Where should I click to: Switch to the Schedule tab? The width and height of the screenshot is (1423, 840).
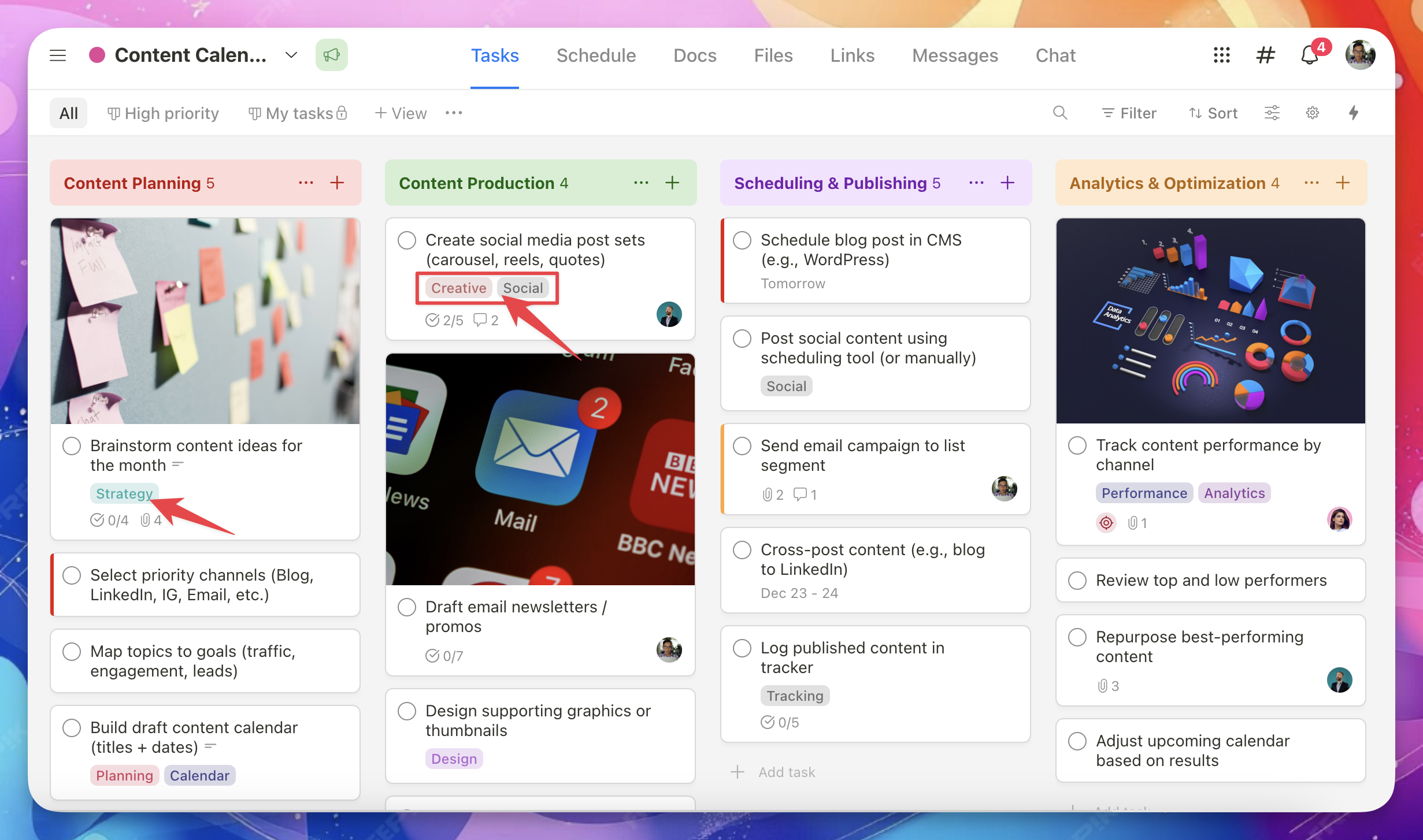[x=596, y=55]
